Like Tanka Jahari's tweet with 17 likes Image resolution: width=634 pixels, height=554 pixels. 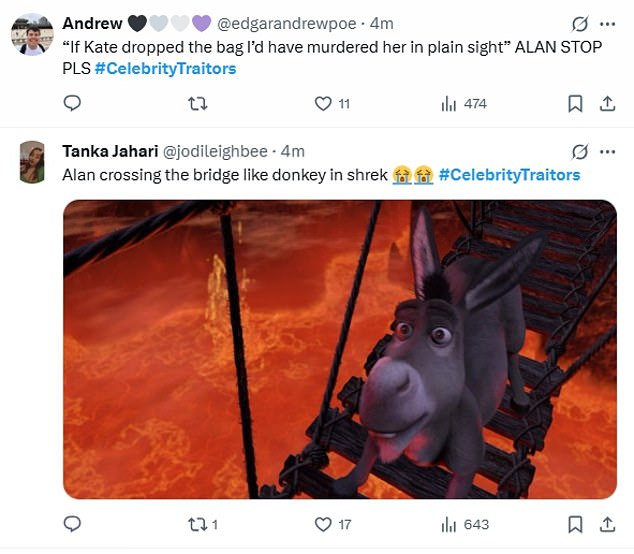pyautogui.click(x=322, y=524)
